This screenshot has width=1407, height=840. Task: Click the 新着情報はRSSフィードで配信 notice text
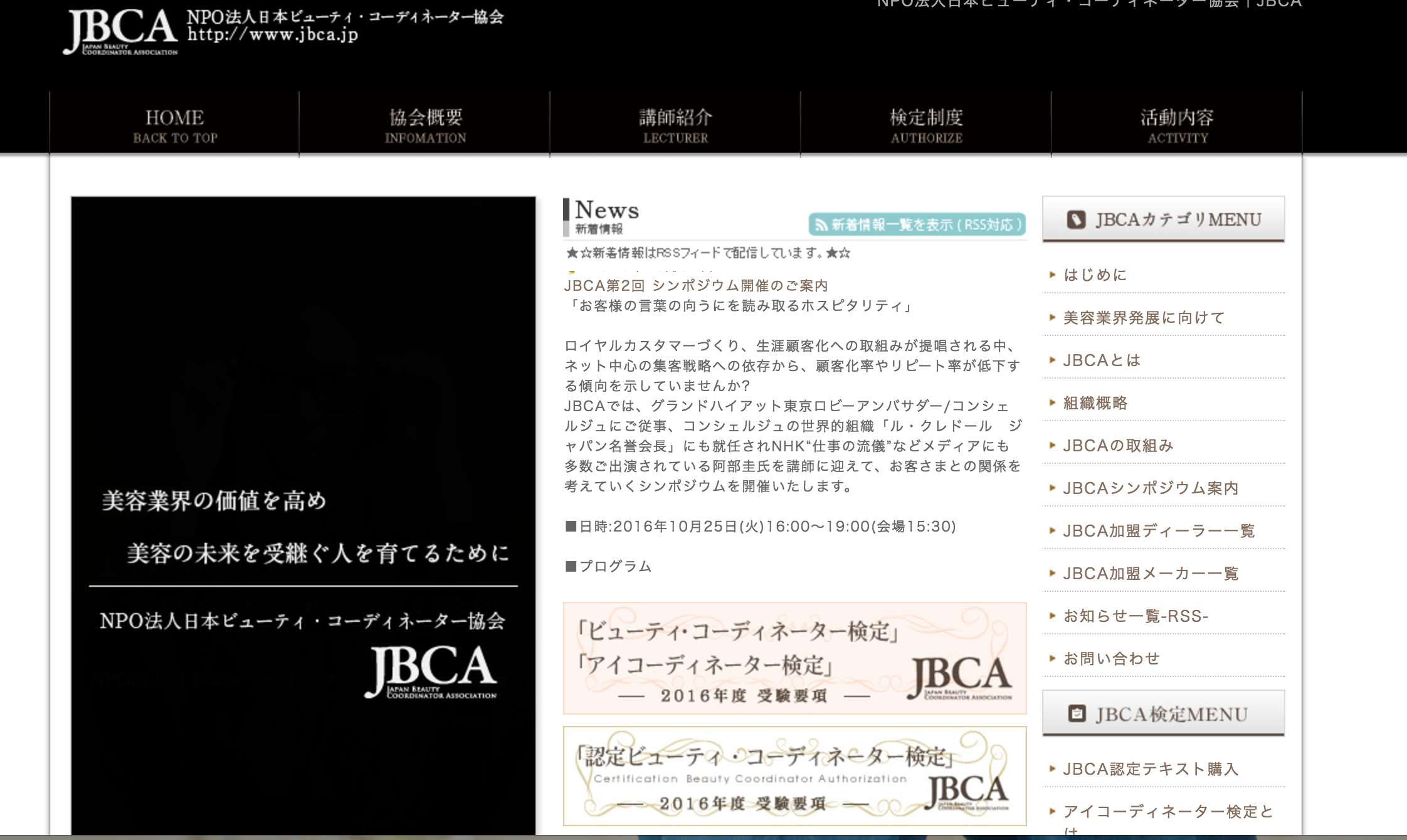[708, 253]
